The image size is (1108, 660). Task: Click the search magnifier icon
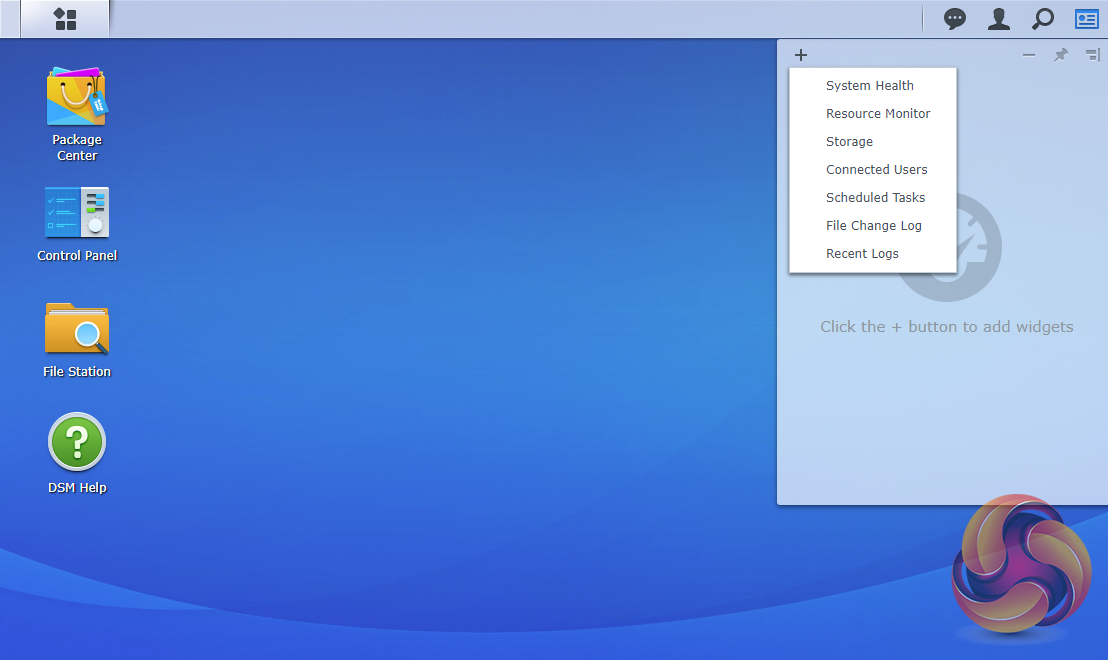point(1042,19)
